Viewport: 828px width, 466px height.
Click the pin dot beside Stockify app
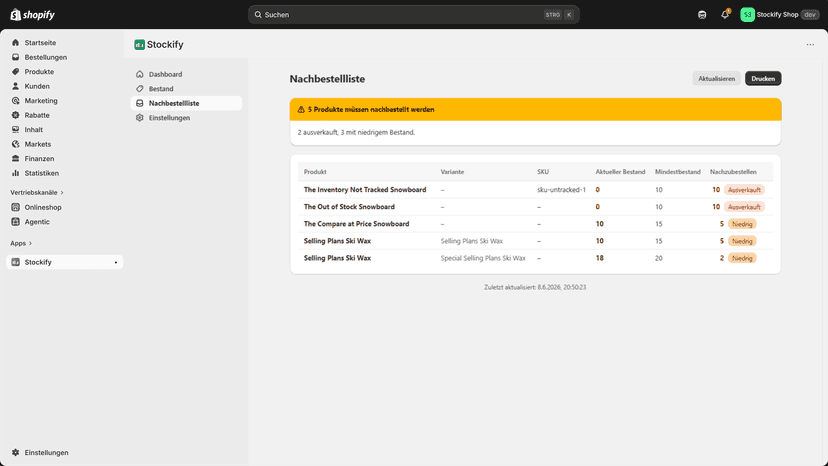point(116,263)
